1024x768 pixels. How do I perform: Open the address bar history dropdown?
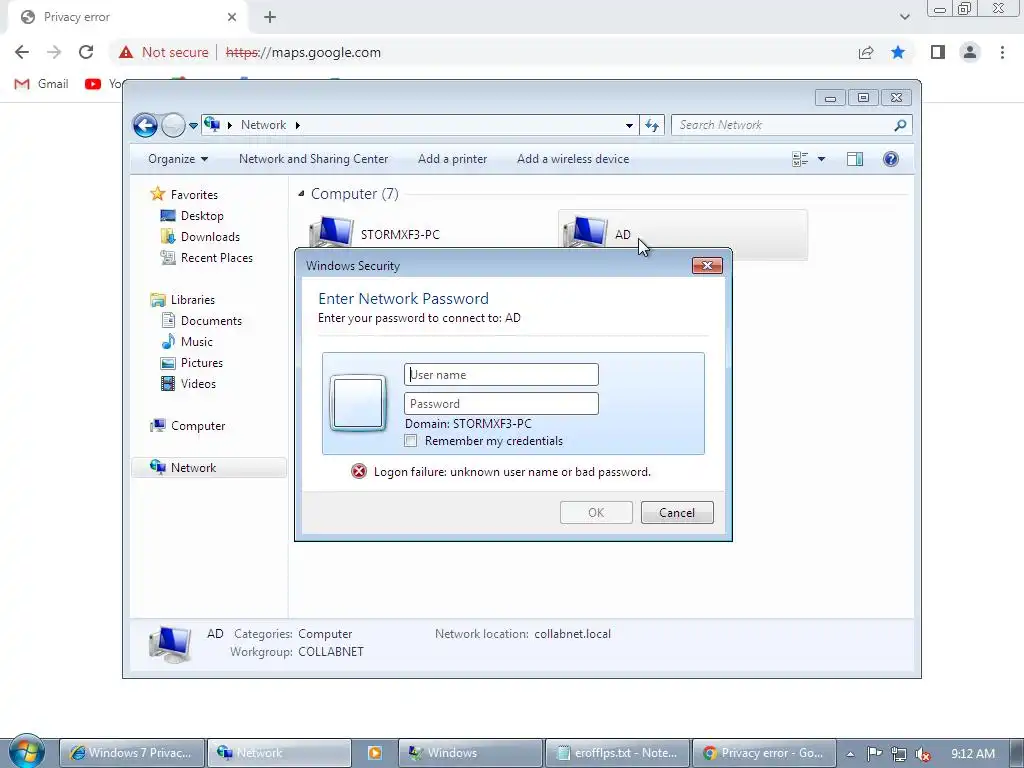(x=629, y=125)
